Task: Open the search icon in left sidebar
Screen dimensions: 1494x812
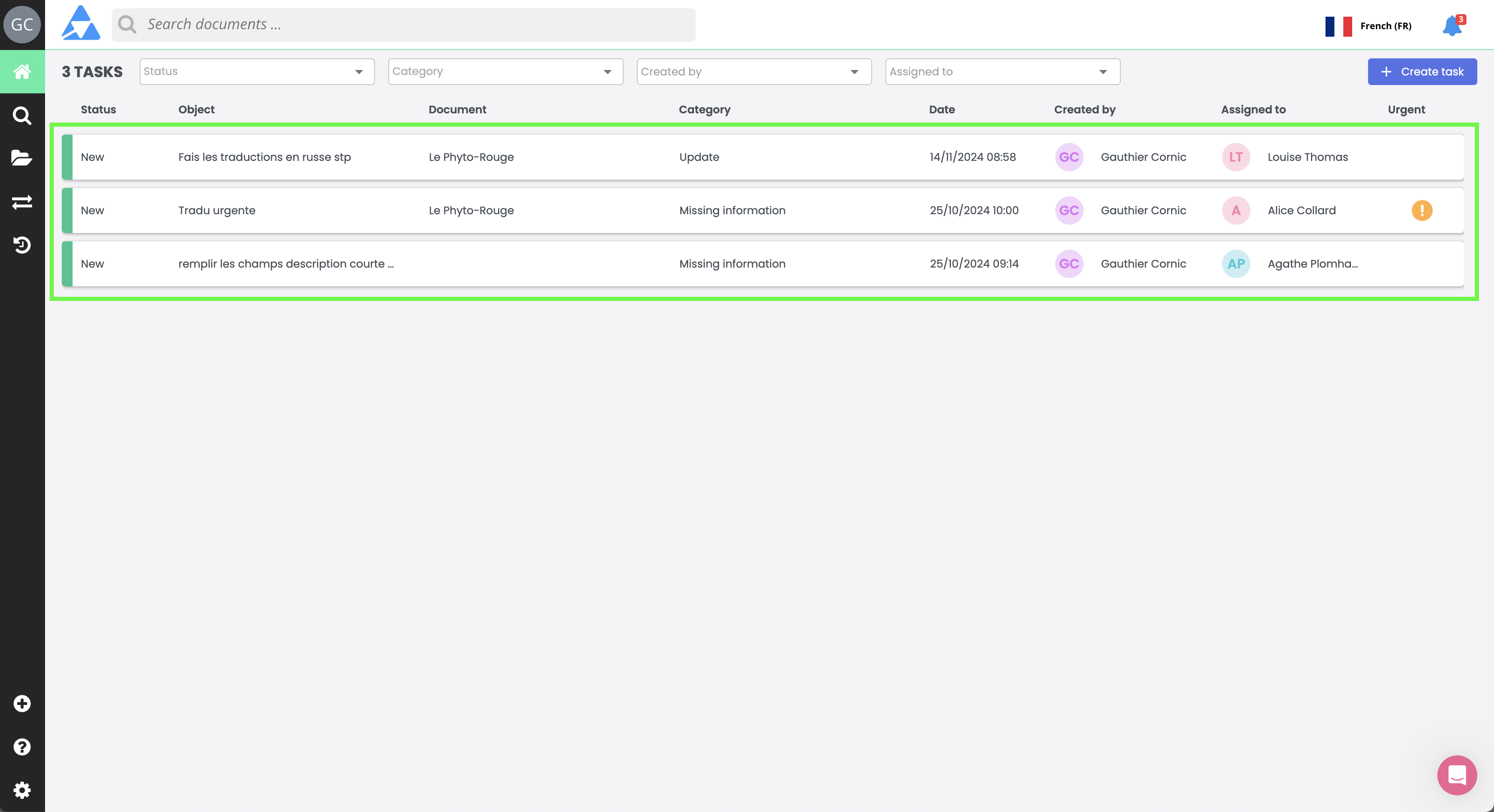Action: tap(22, 115)
